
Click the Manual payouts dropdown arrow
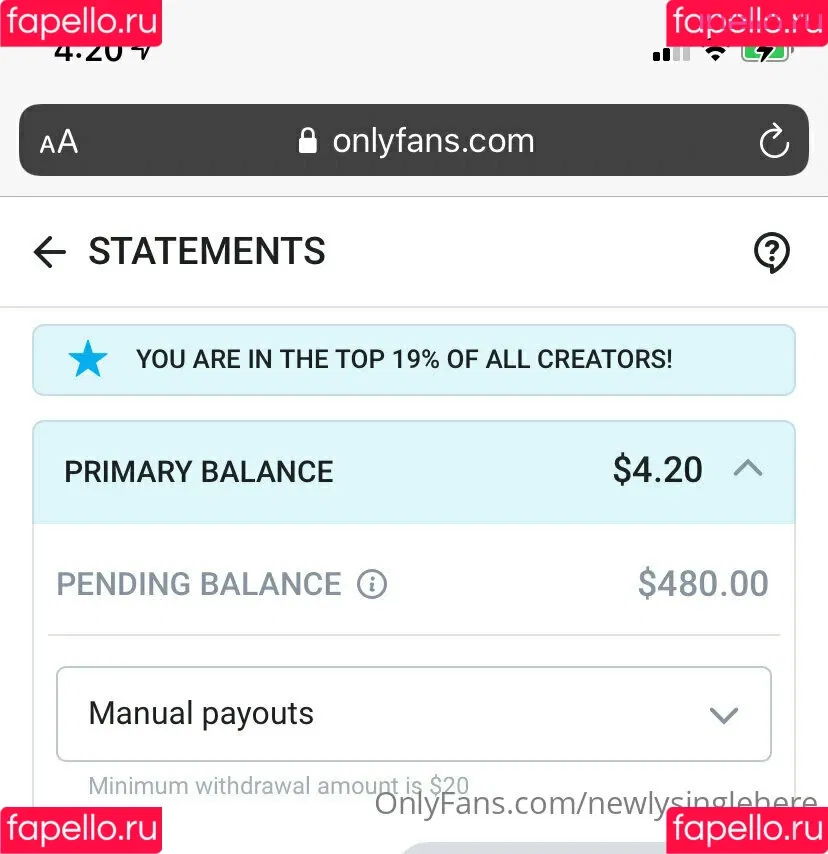pyautogui.click(x=724, y=715)
